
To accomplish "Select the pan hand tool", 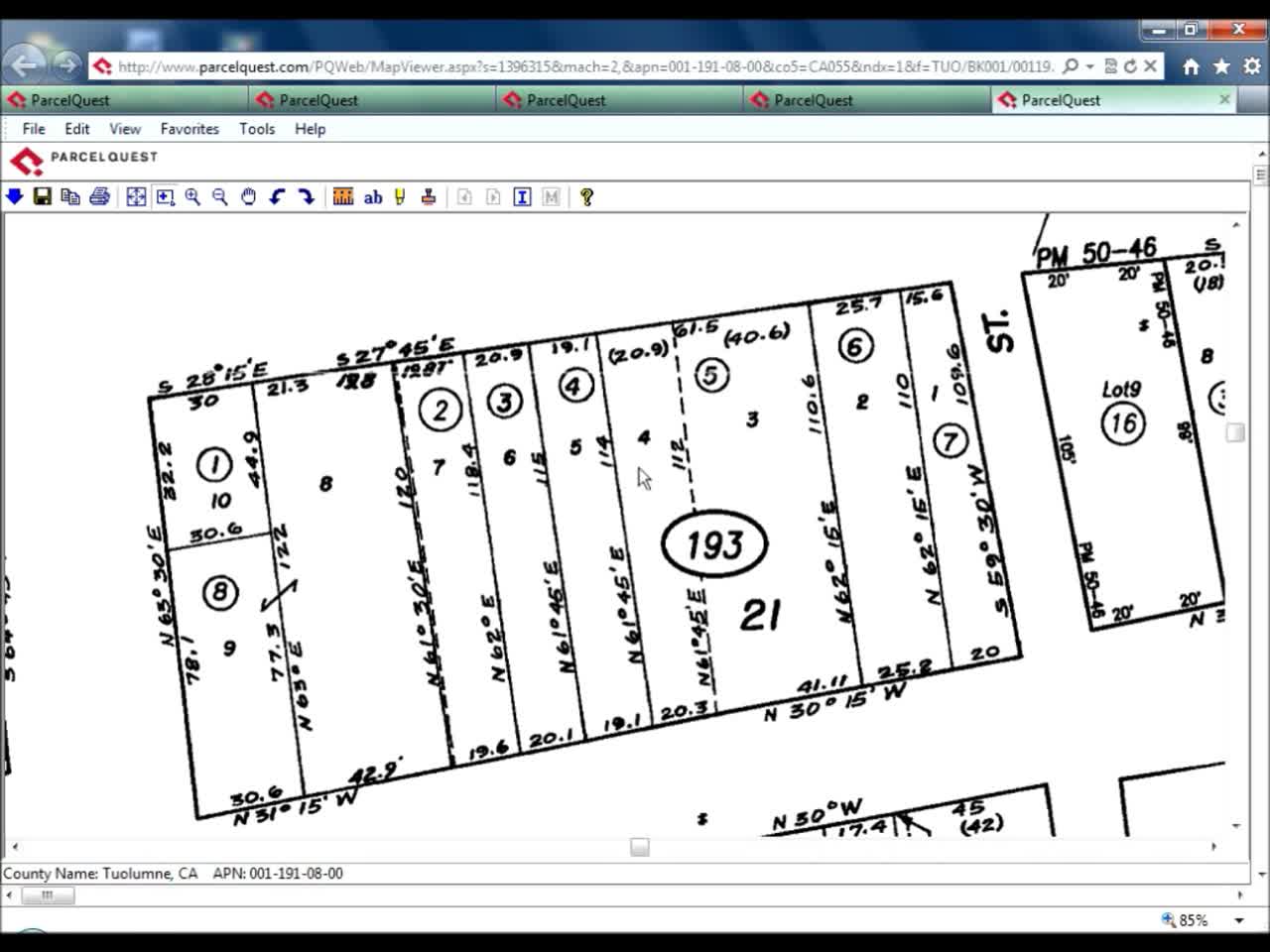I will pos(248,196).
